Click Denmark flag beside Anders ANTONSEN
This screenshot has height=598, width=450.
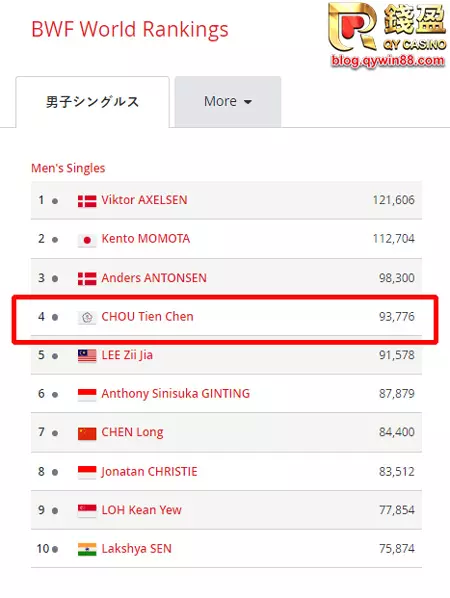coord(87,279)
